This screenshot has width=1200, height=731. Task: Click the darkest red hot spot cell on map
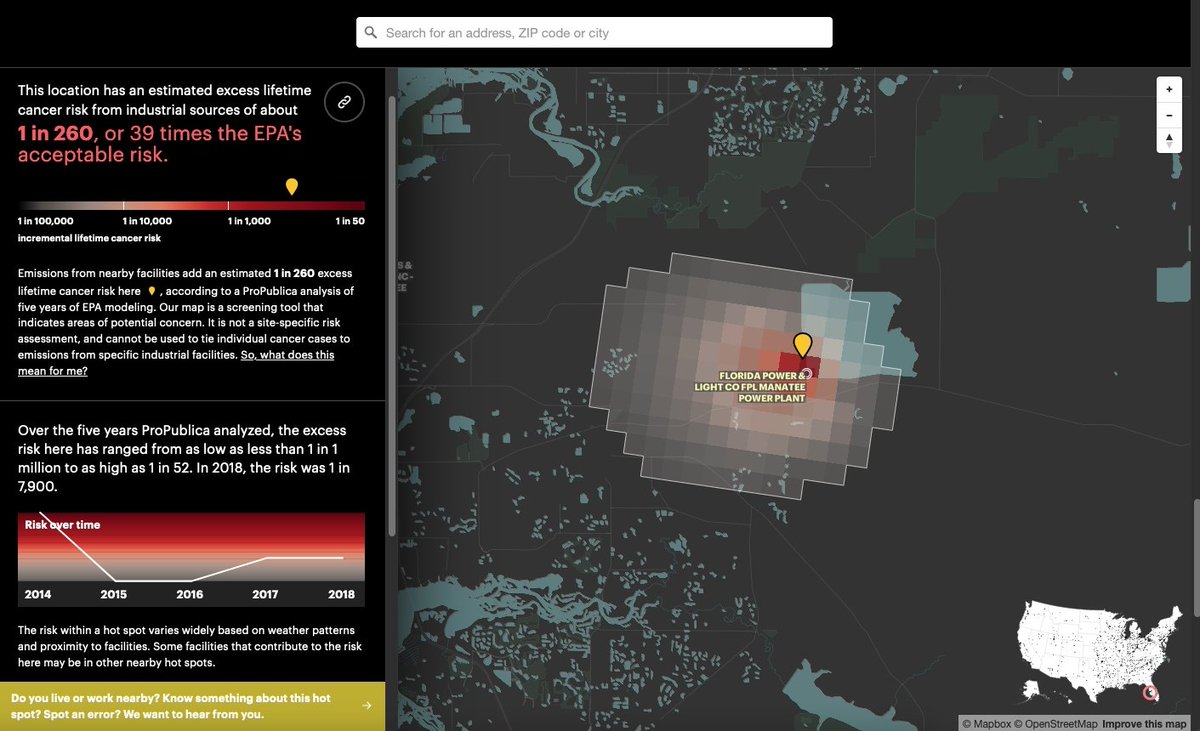click(x=797, y=366)
